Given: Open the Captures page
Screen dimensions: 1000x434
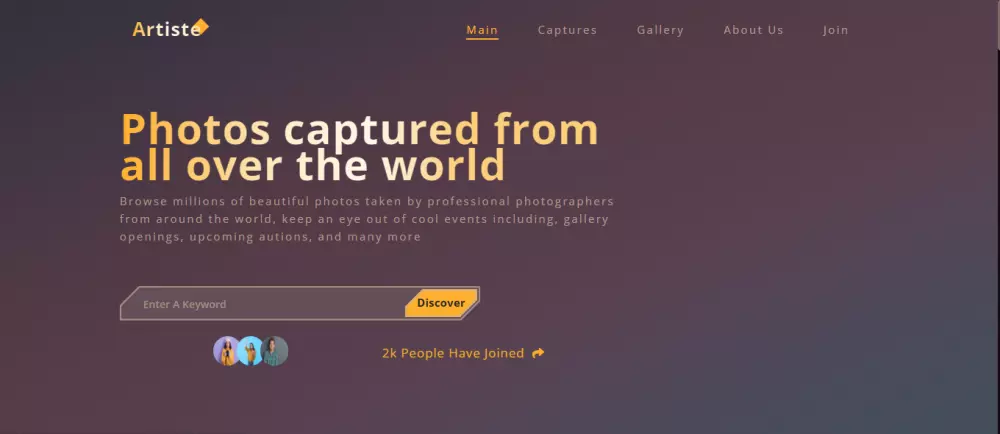Looking at the screenshot, I should (567, 30).
